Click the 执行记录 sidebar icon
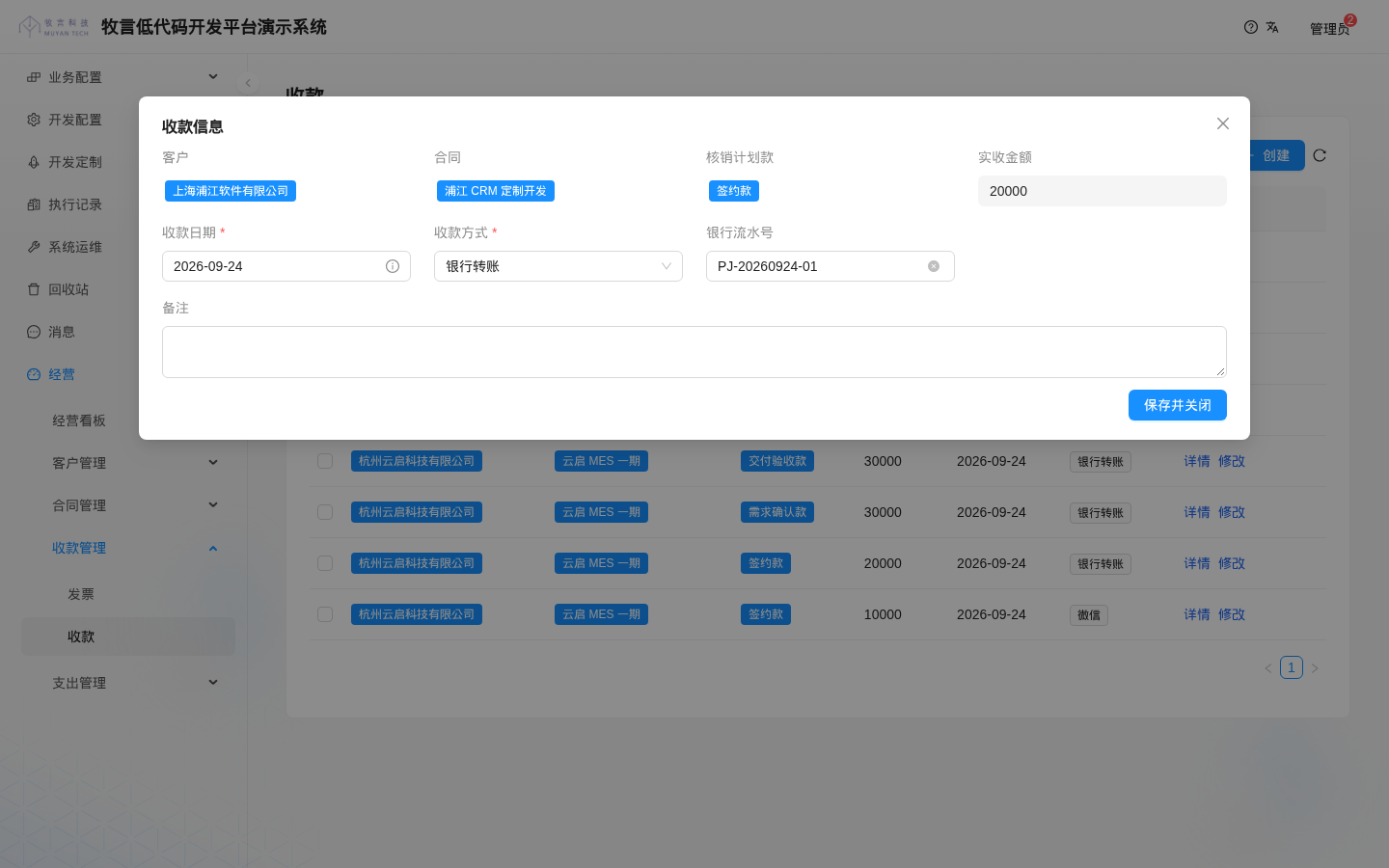Viewport: 1389px width, 868px height. [x=34, y=204]
